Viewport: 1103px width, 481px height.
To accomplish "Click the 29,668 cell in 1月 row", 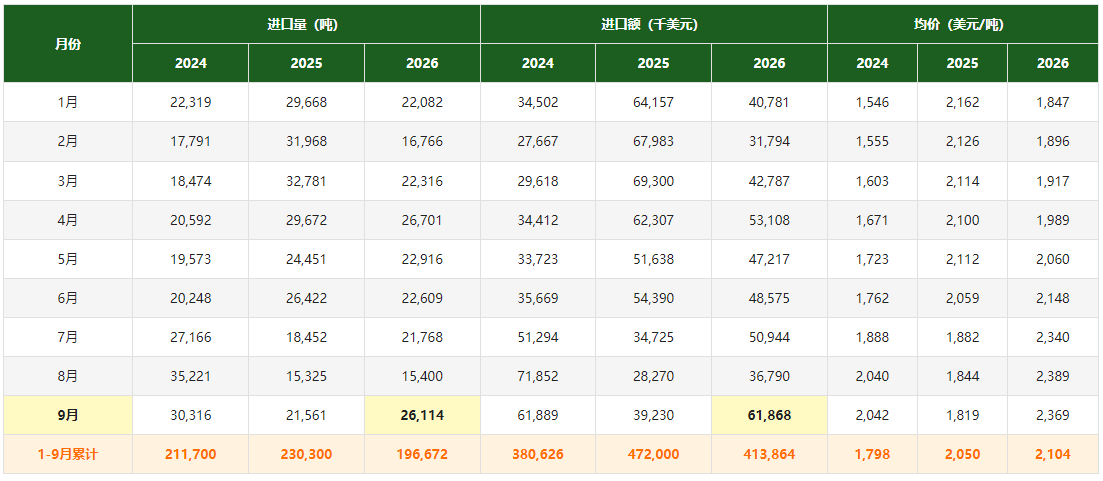I will coord(306,102).
